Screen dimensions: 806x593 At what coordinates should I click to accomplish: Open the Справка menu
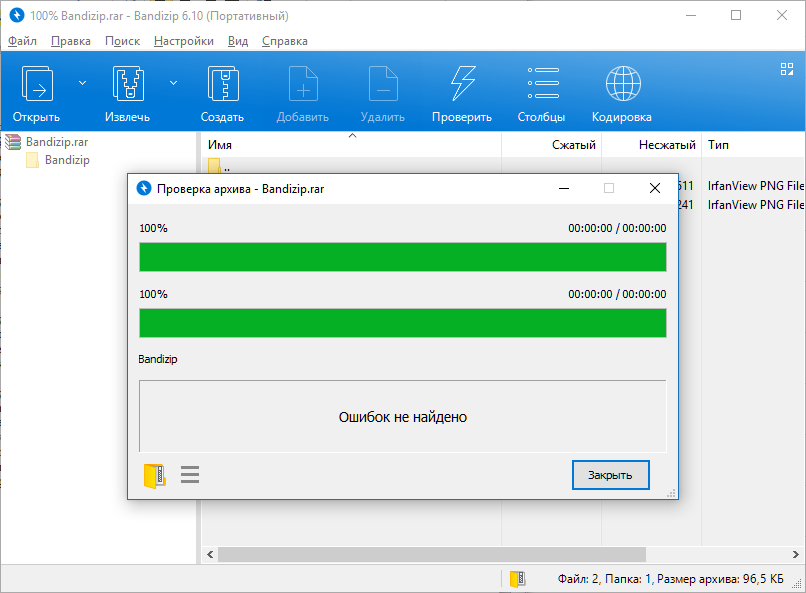[x=285, y=41]
